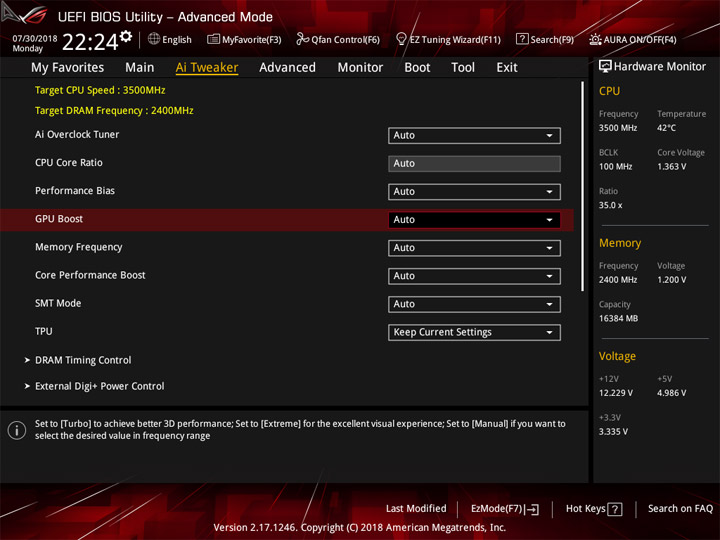Viewport: 720px width, 540px height.
Task: Toggle the AURA ON/OFF light icon
Action: coord(595,39)
